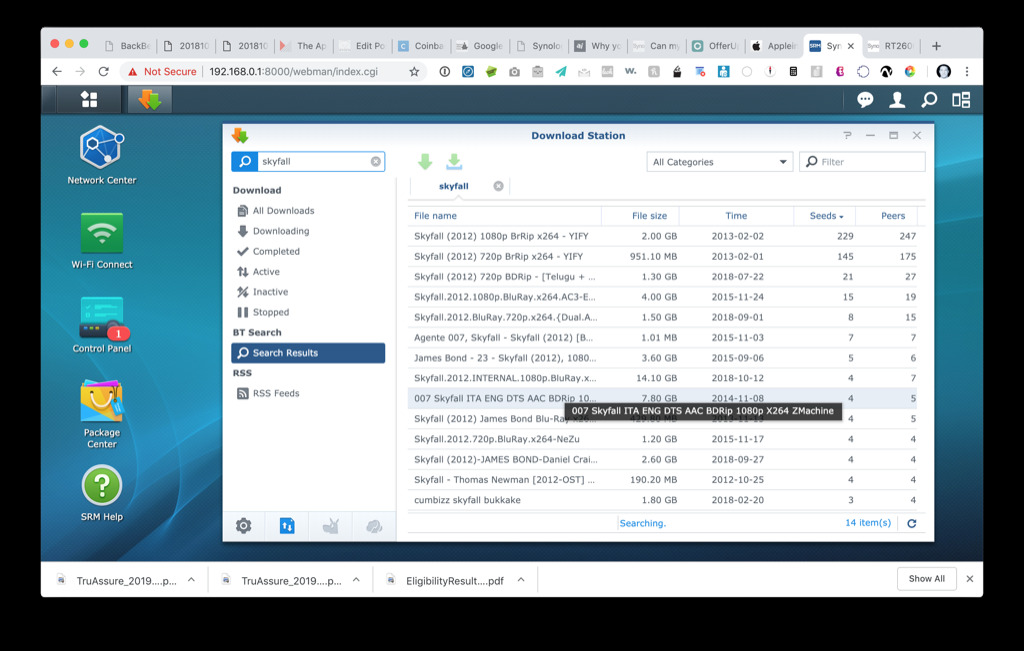Screen dimensions: 1024x651
Task: Sort by Peers column header
Action: pos(887,215)
